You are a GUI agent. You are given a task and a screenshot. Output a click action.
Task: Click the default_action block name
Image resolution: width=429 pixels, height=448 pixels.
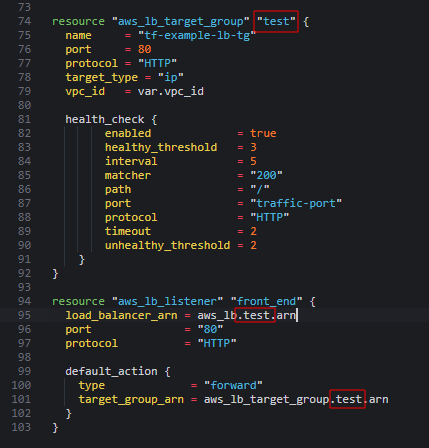pos(111,371)
